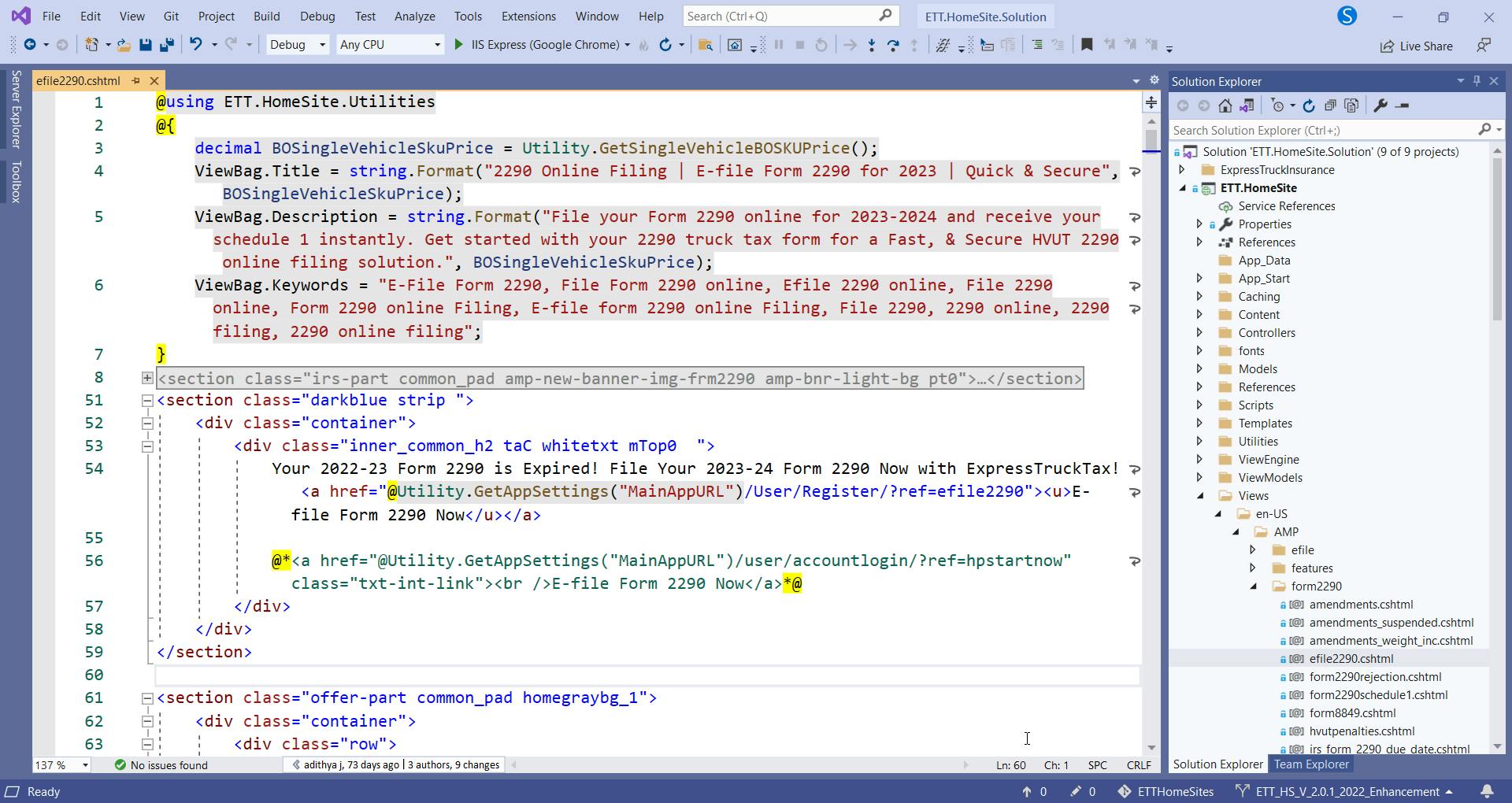The image size is (1512, 803).
Task: Click the Open File folder icon in the main toolbar
Action: (x=124, y=45)
